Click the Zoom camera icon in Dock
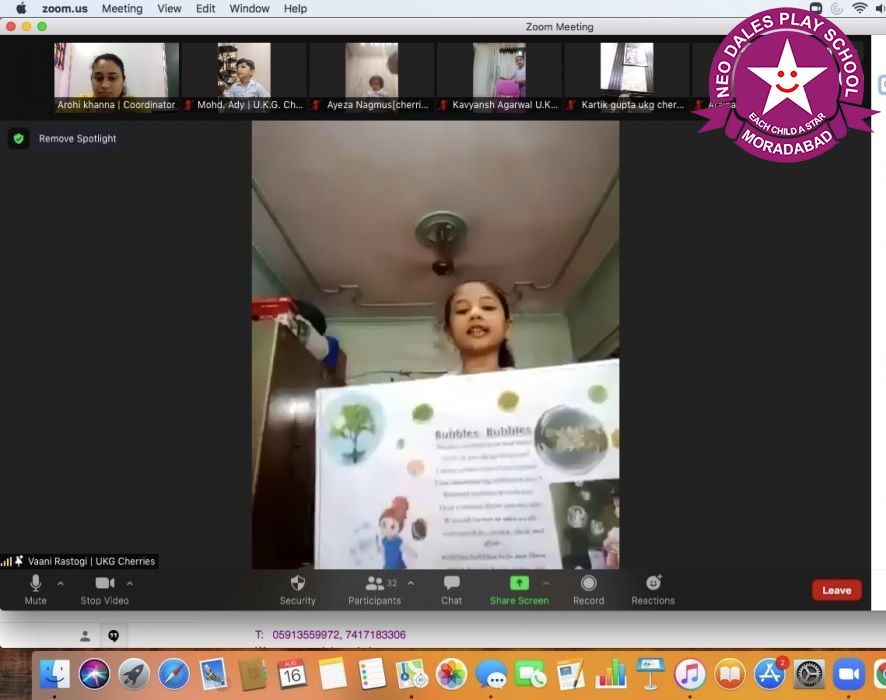This screenshot has width=886, height=700. tap(849, 674)
